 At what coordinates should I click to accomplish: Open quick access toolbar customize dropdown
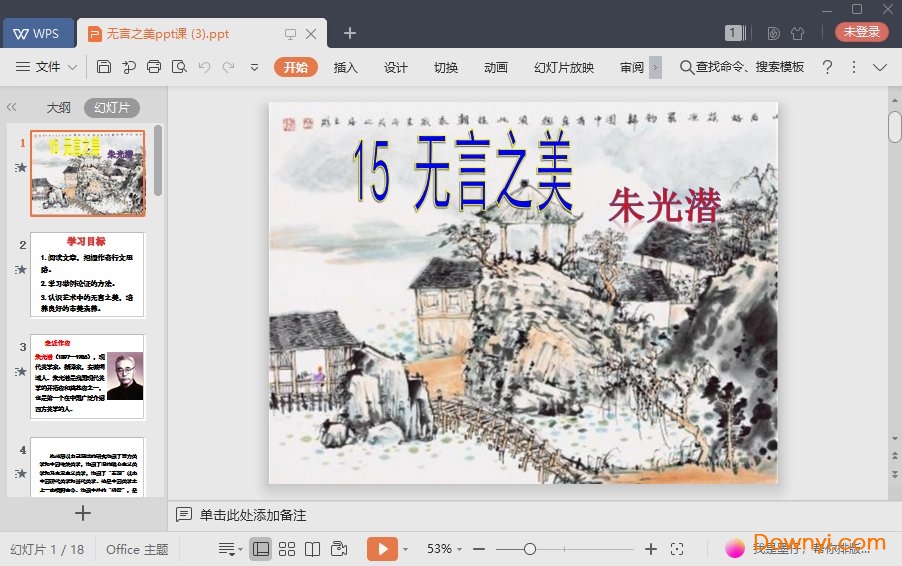(254, 67)
